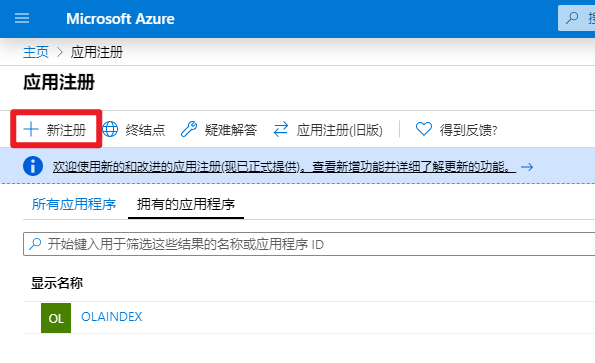
Task: Open the OLAINDEX application
Action: 112,317
